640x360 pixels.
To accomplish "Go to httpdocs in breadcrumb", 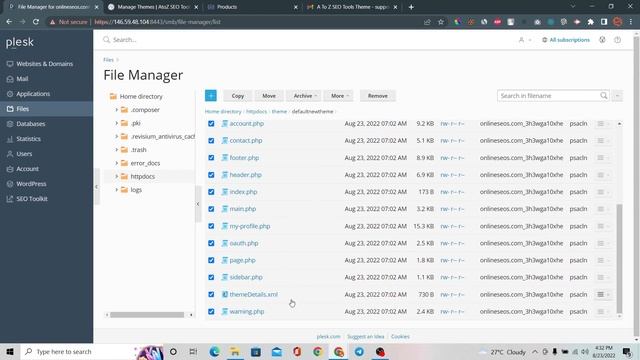I will click(x=256, y=111).
